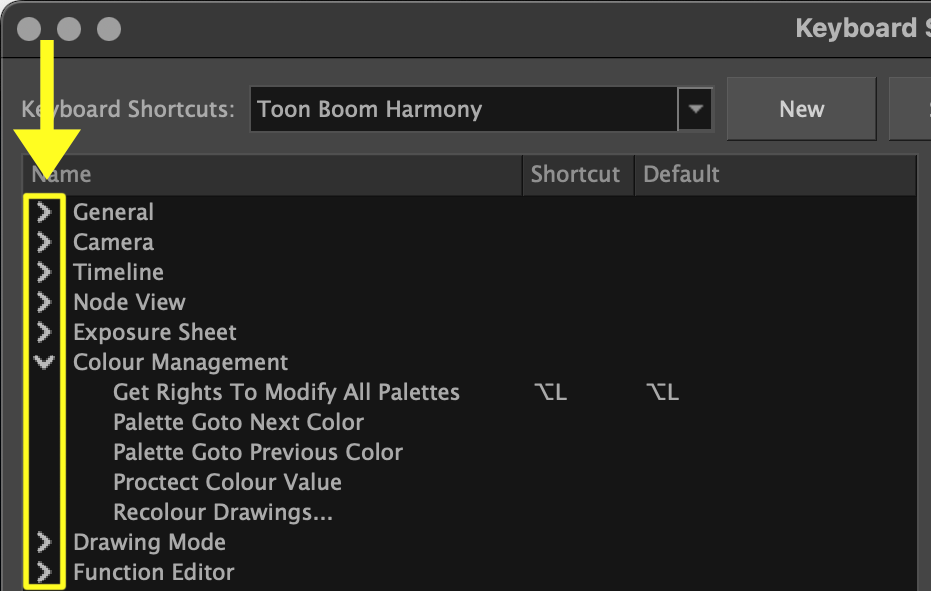Screen dimensions: 931x591
Task: Expand the Node View category arrow
Action: [x=44, y=302]
